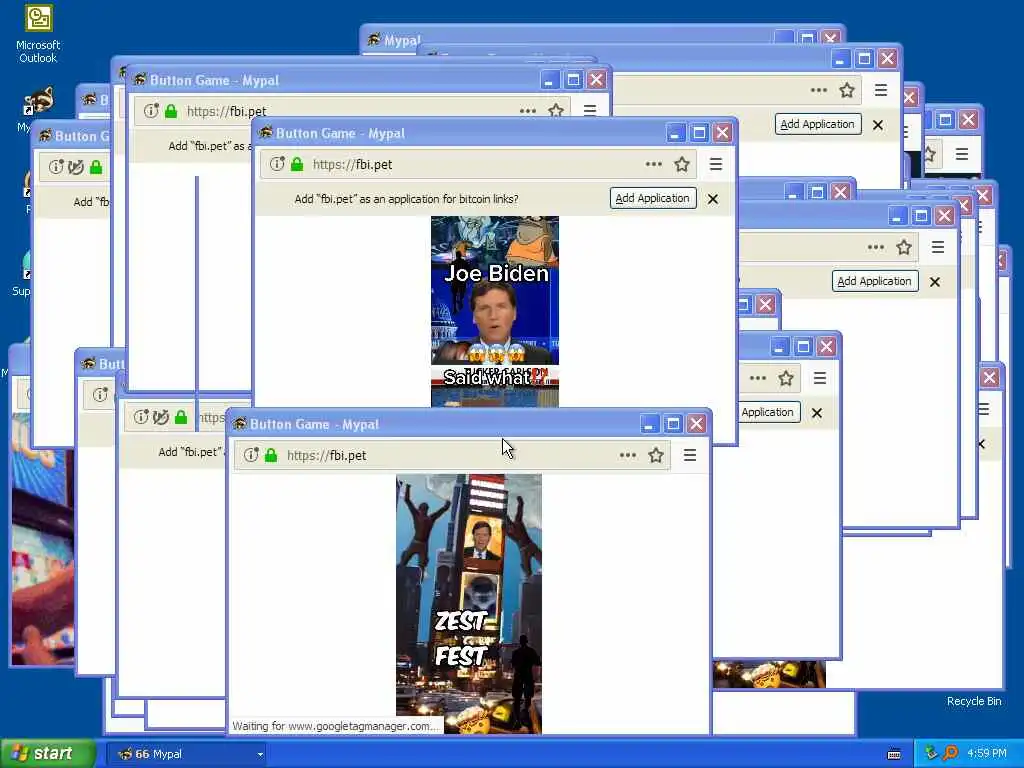The height and width of the screenshot is (768, 1024).
Task: Click the orange magnifier tray icon
Action: [950, 753]
